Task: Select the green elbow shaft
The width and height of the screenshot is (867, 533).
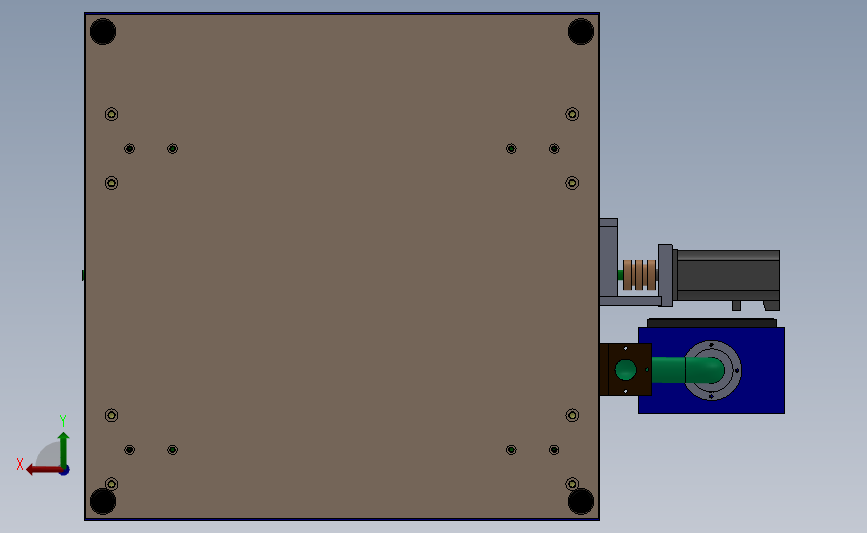Action: pos(688,370)
